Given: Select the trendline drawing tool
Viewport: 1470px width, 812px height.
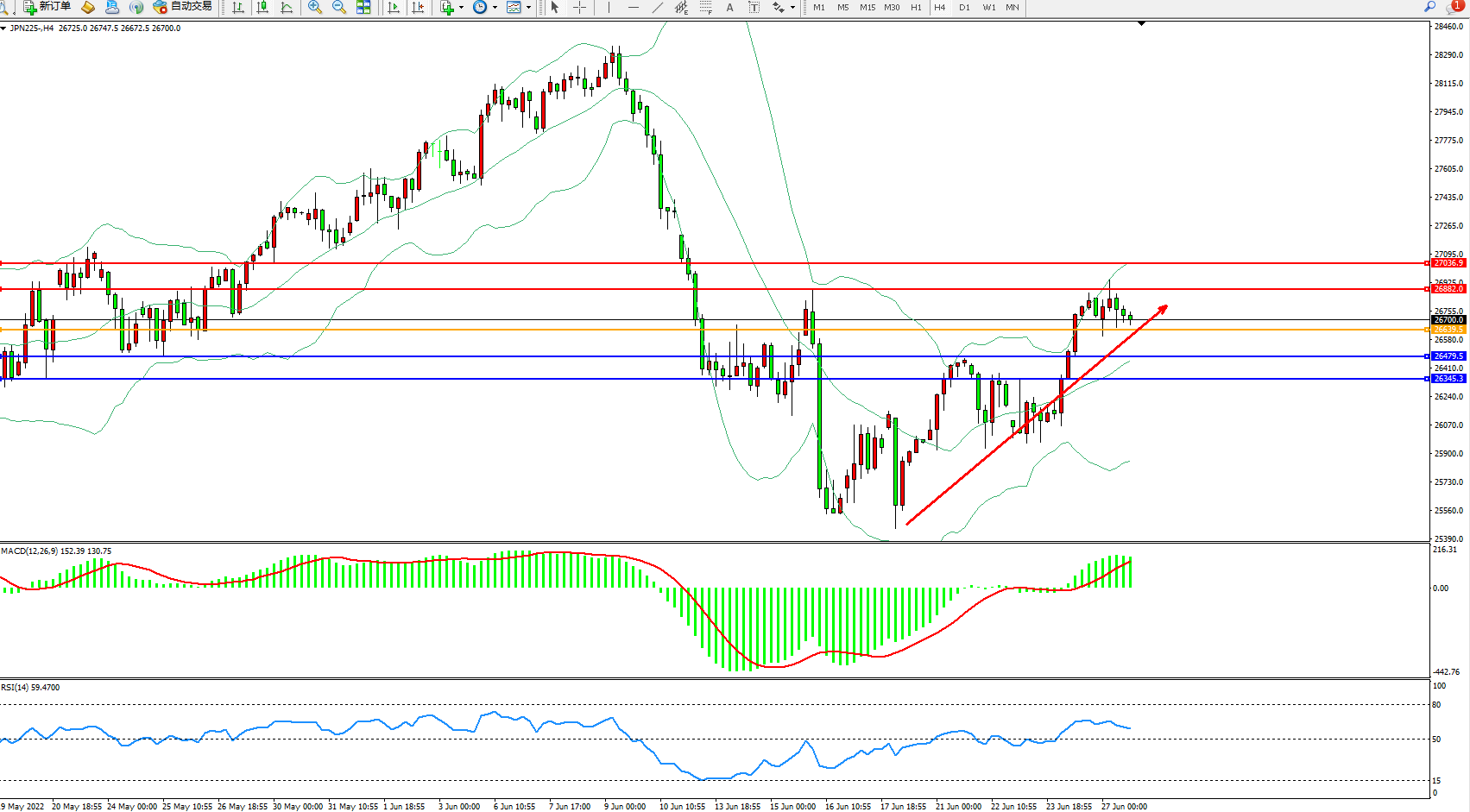Looking at the screenshot, I should pyautogui.click(x=658, y=7).
